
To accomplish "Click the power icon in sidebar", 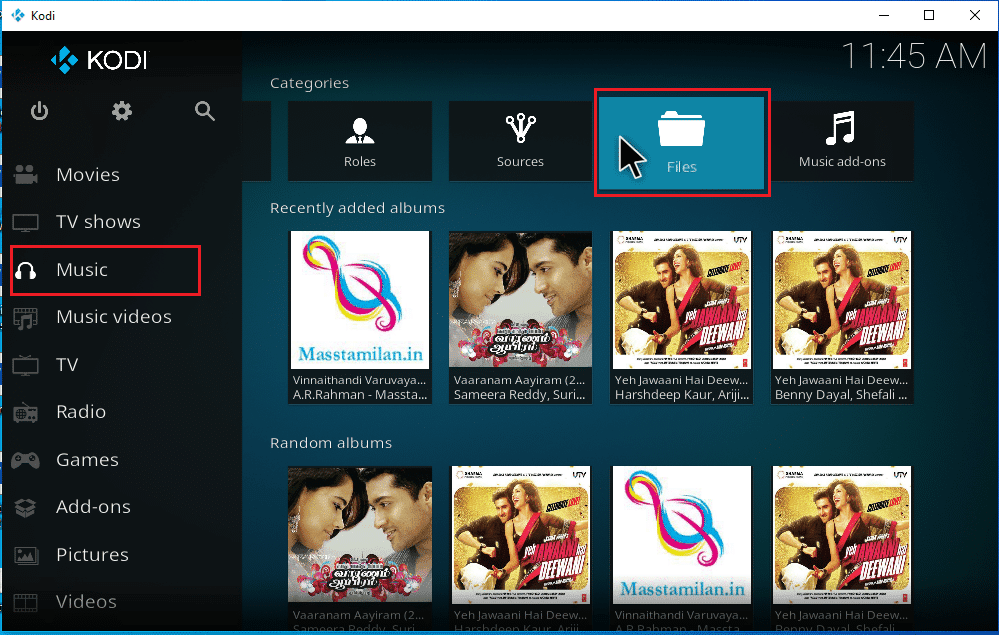I will pos(39,111).
